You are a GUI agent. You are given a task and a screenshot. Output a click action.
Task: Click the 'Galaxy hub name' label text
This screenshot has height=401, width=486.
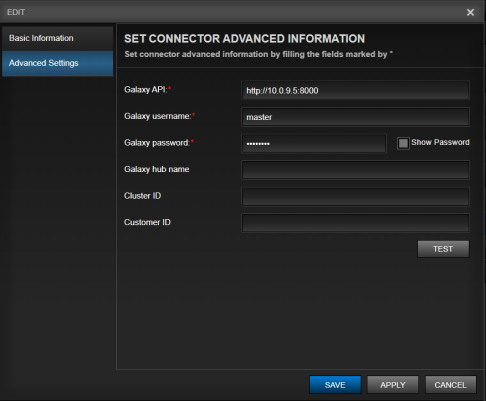(x=157, y=169)
